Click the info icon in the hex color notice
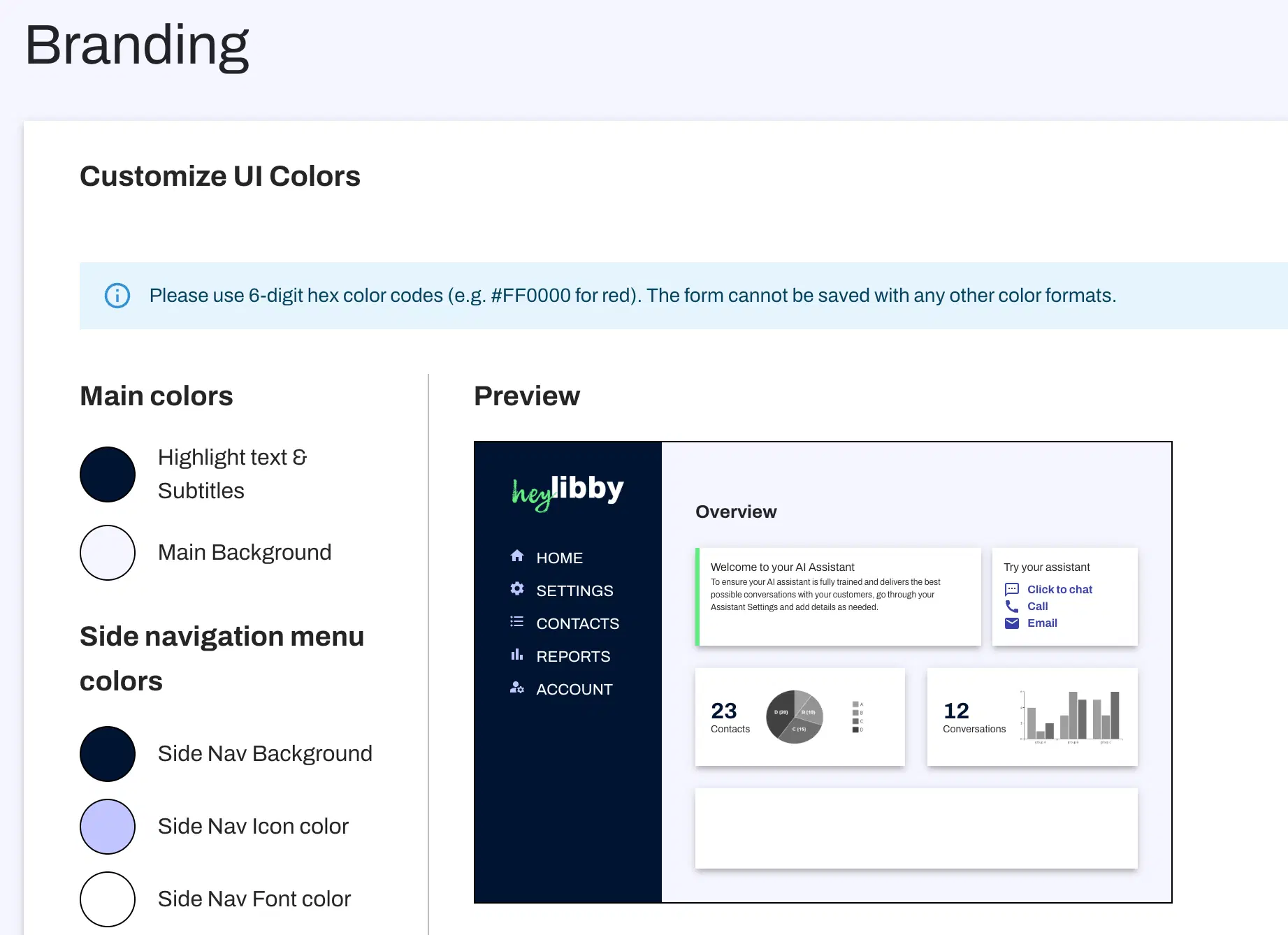 coord(117,296)
